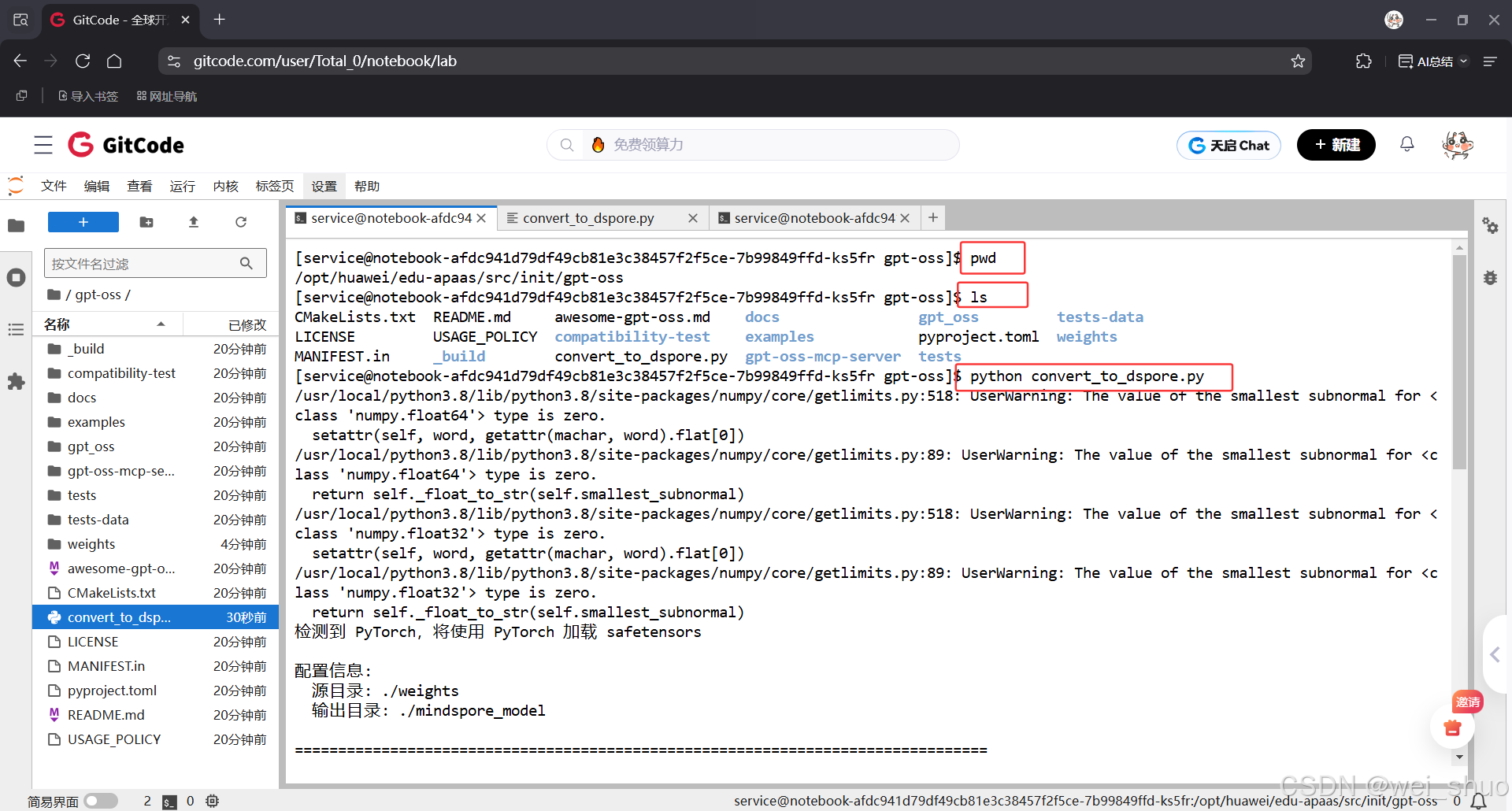The image size is (1512, 811).
Task: Upload files with the upload arrow icon
Action: tap(194, 222)
